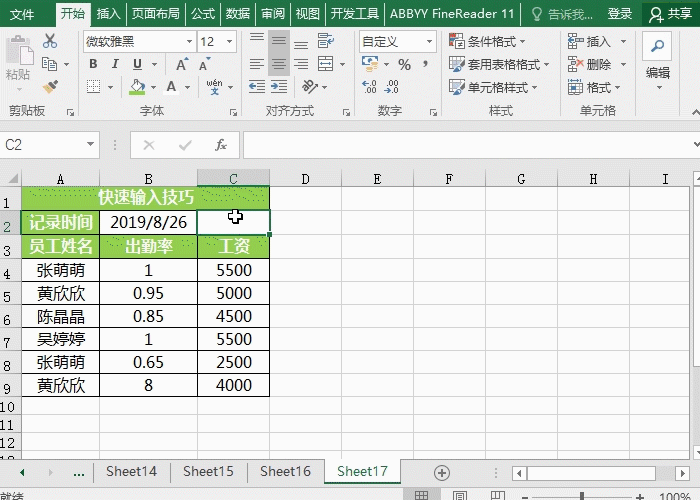Apply font color A button
The image size is (700, 500).
pos(171,87)
